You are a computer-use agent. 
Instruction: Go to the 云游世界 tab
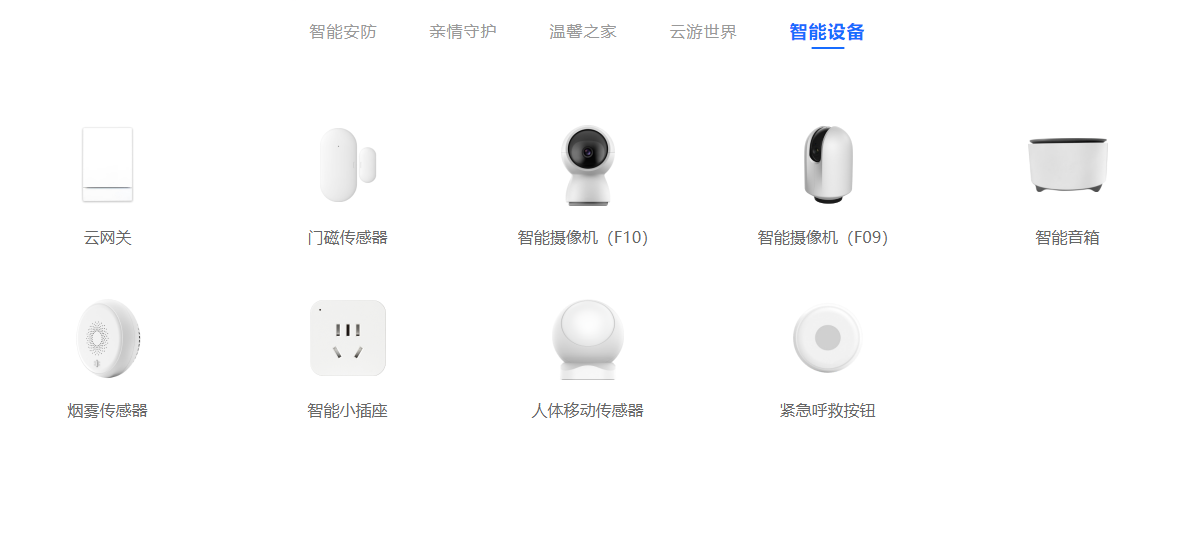[x=703, y=32]
